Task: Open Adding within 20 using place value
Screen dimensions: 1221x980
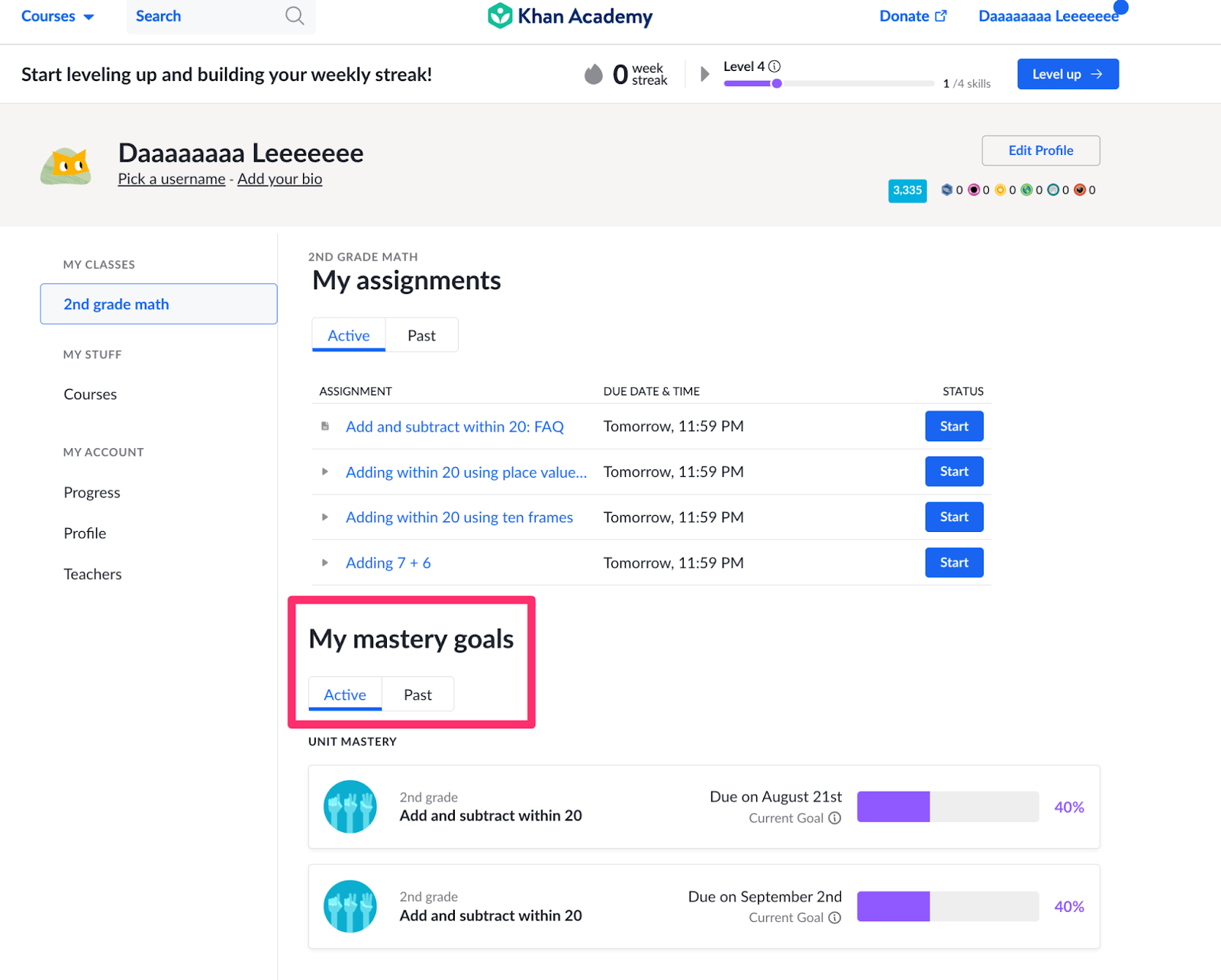Action: click(x=466, y=472)
